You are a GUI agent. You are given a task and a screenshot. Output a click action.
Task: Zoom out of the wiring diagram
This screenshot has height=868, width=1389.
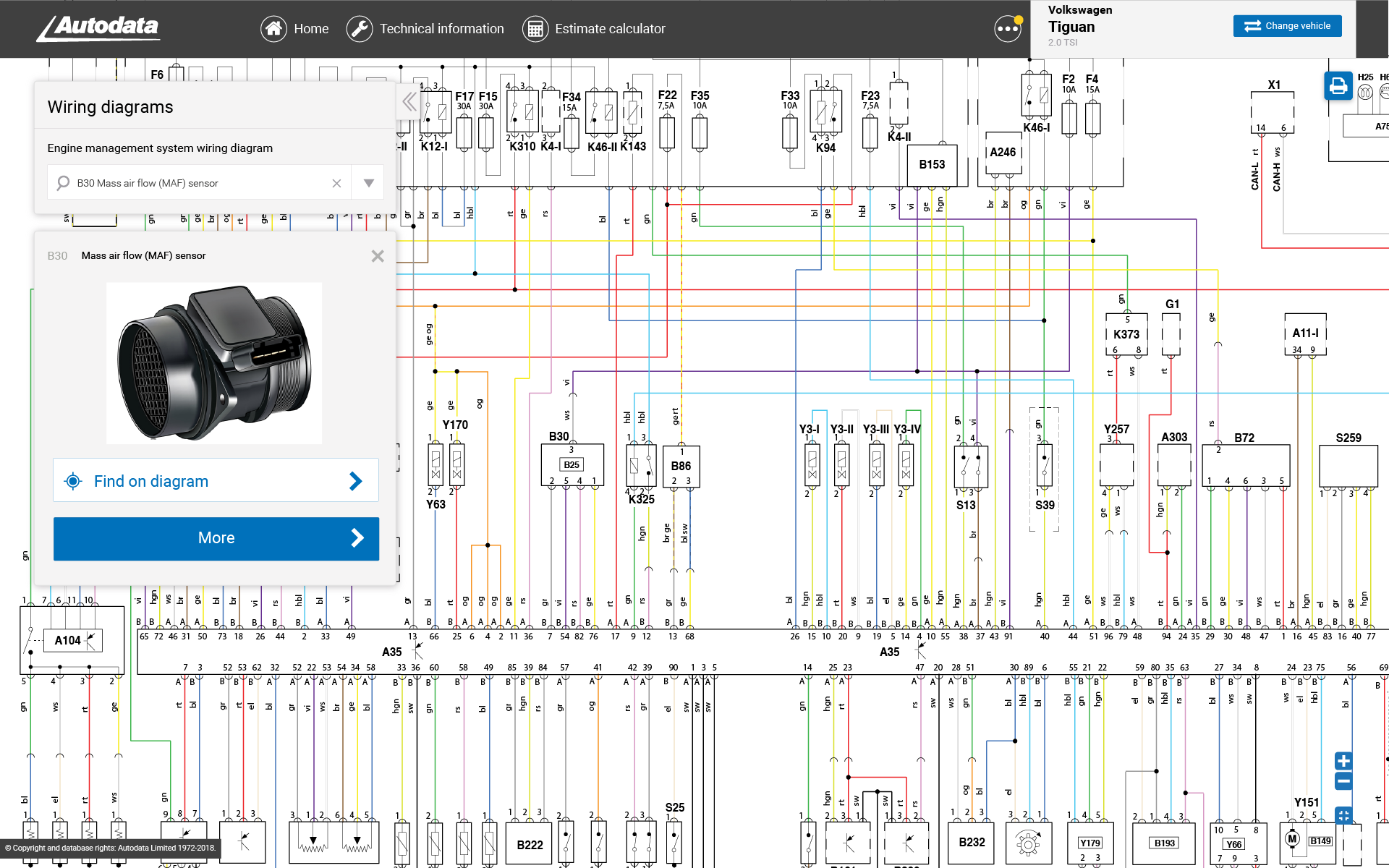click(1343, 781)
